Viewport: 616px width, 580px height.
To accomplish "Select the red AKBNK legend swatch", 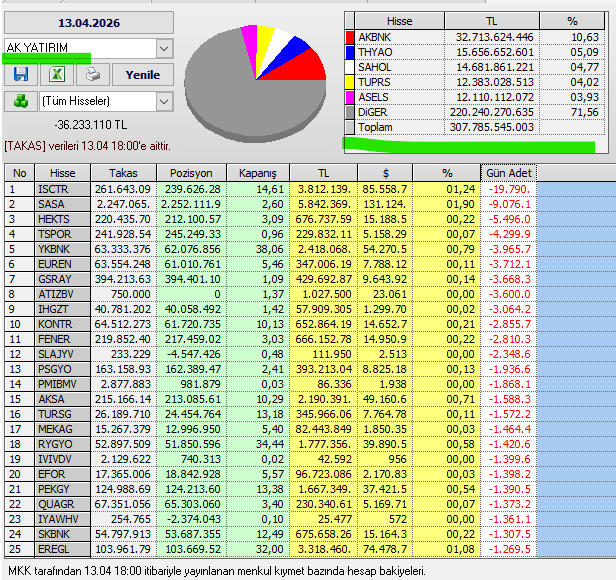I will click(x=350, y=37).
